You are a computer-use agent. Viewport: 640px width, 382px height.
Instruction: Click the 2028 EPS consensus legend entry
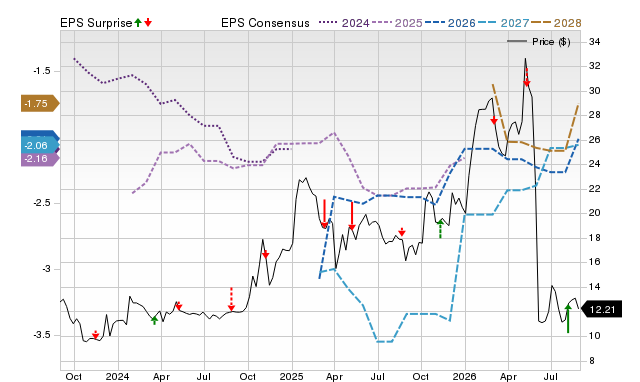556,23
